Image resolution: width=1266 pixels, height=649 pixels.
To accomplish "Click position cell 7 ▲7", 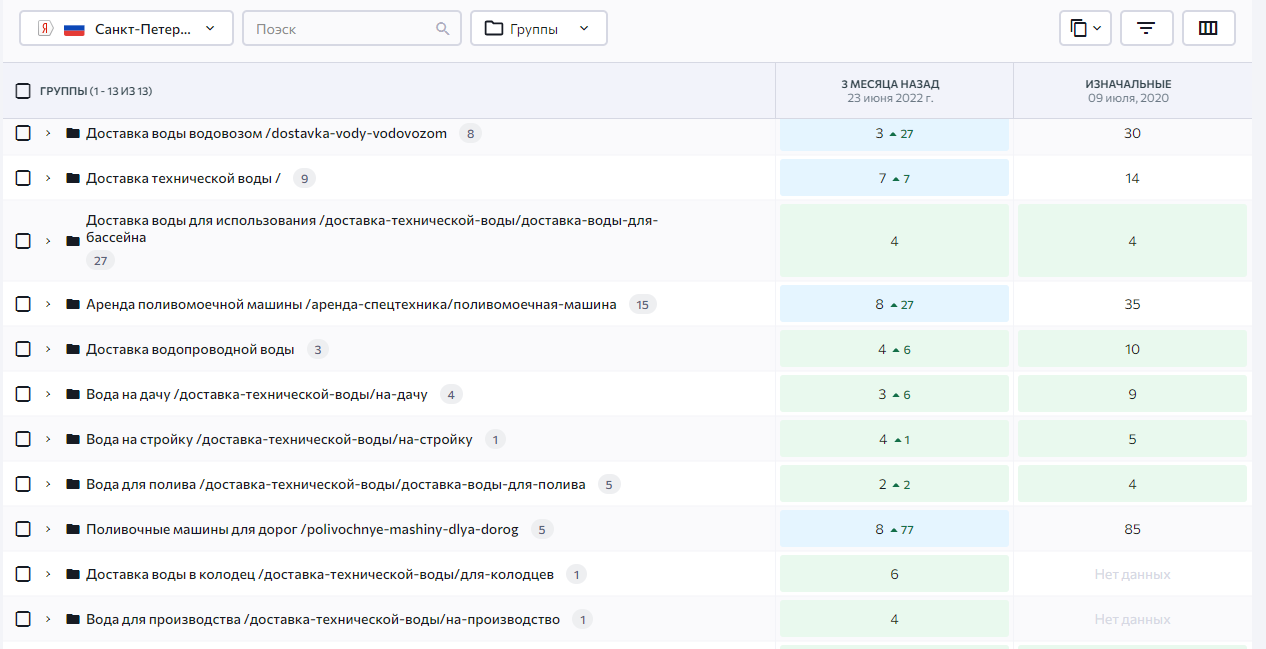I will (x=894, y=178).
